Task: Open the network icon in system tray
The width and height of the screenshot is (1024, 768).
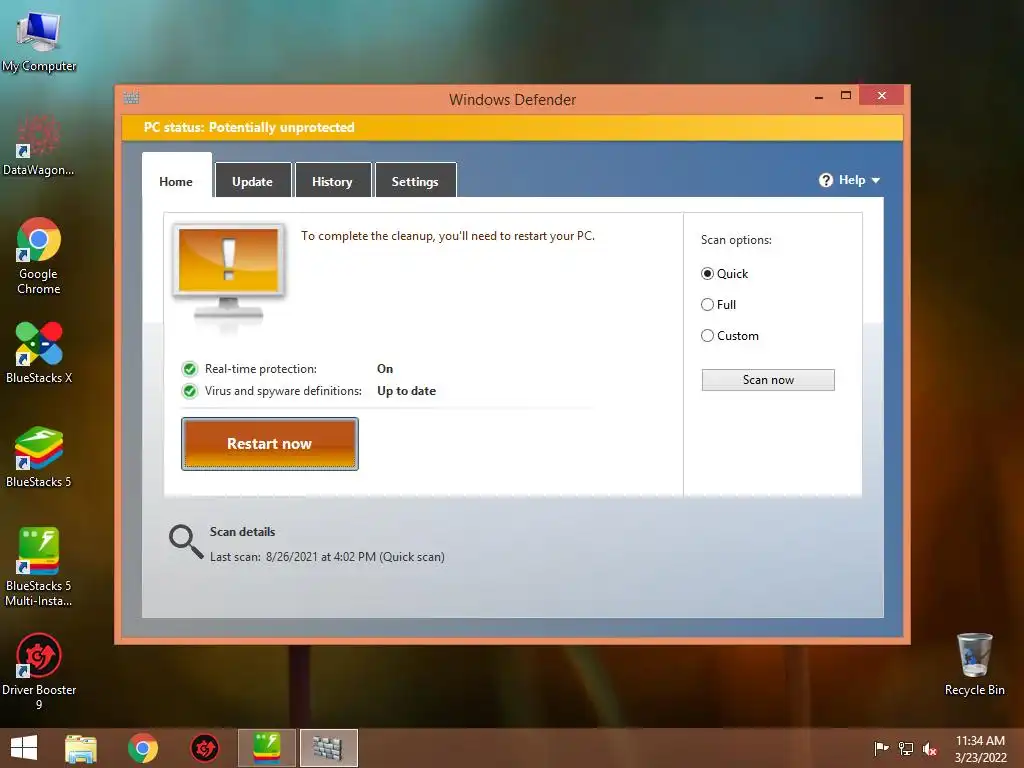Action: (x=906, y=748)
